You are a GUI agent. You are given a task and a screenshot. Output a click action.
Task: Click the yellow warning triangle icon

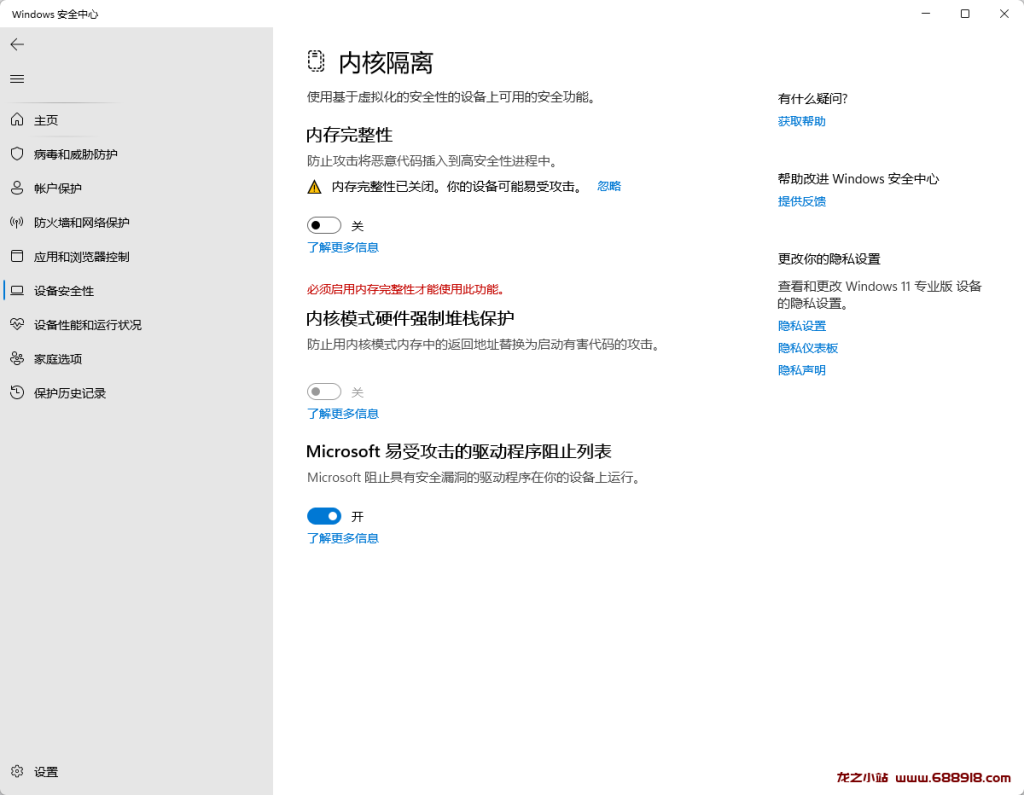(x=314, y=187)
